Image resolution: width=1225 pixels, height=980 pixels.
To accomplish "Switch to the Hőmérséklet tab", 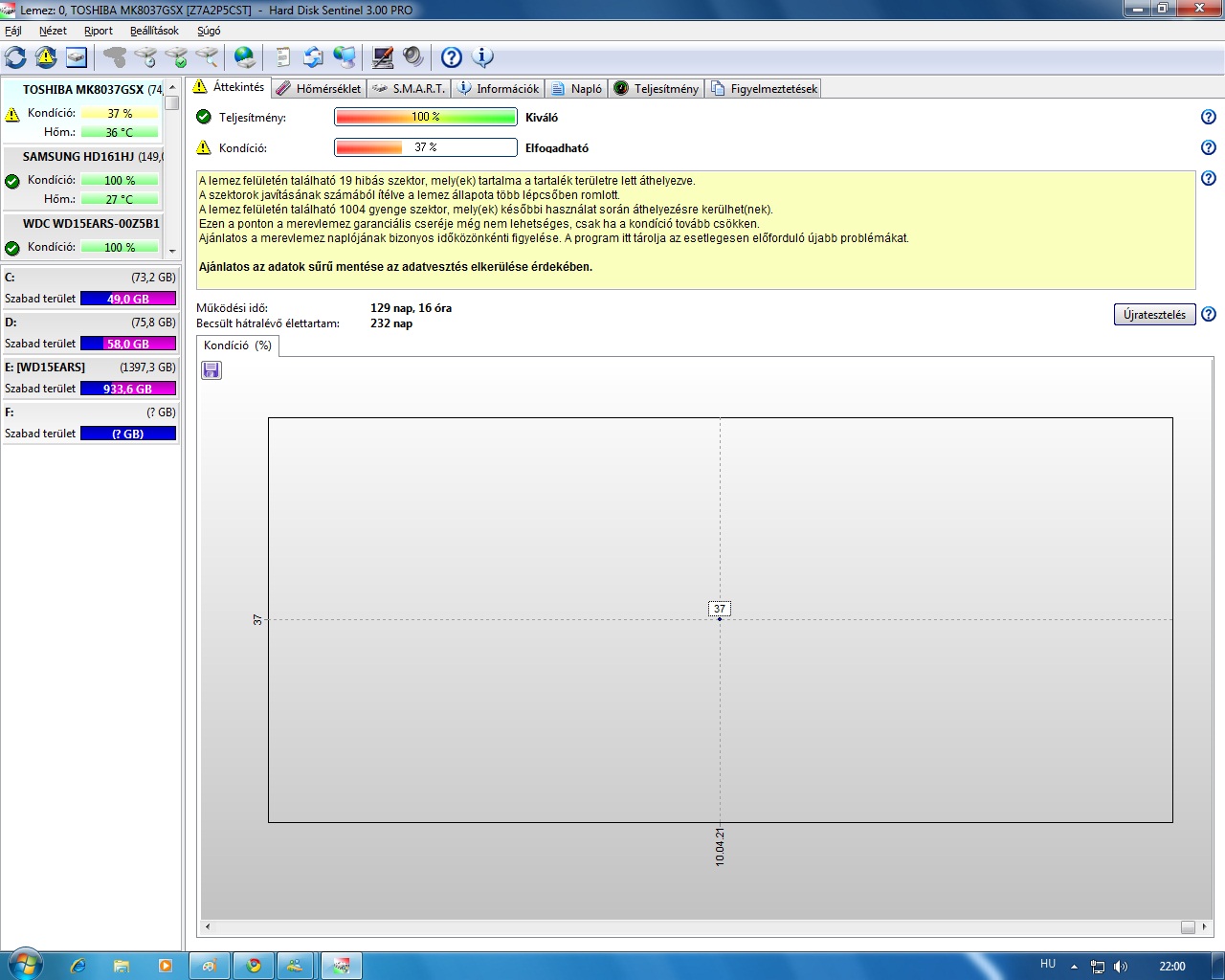I will [x=319, y=88].
